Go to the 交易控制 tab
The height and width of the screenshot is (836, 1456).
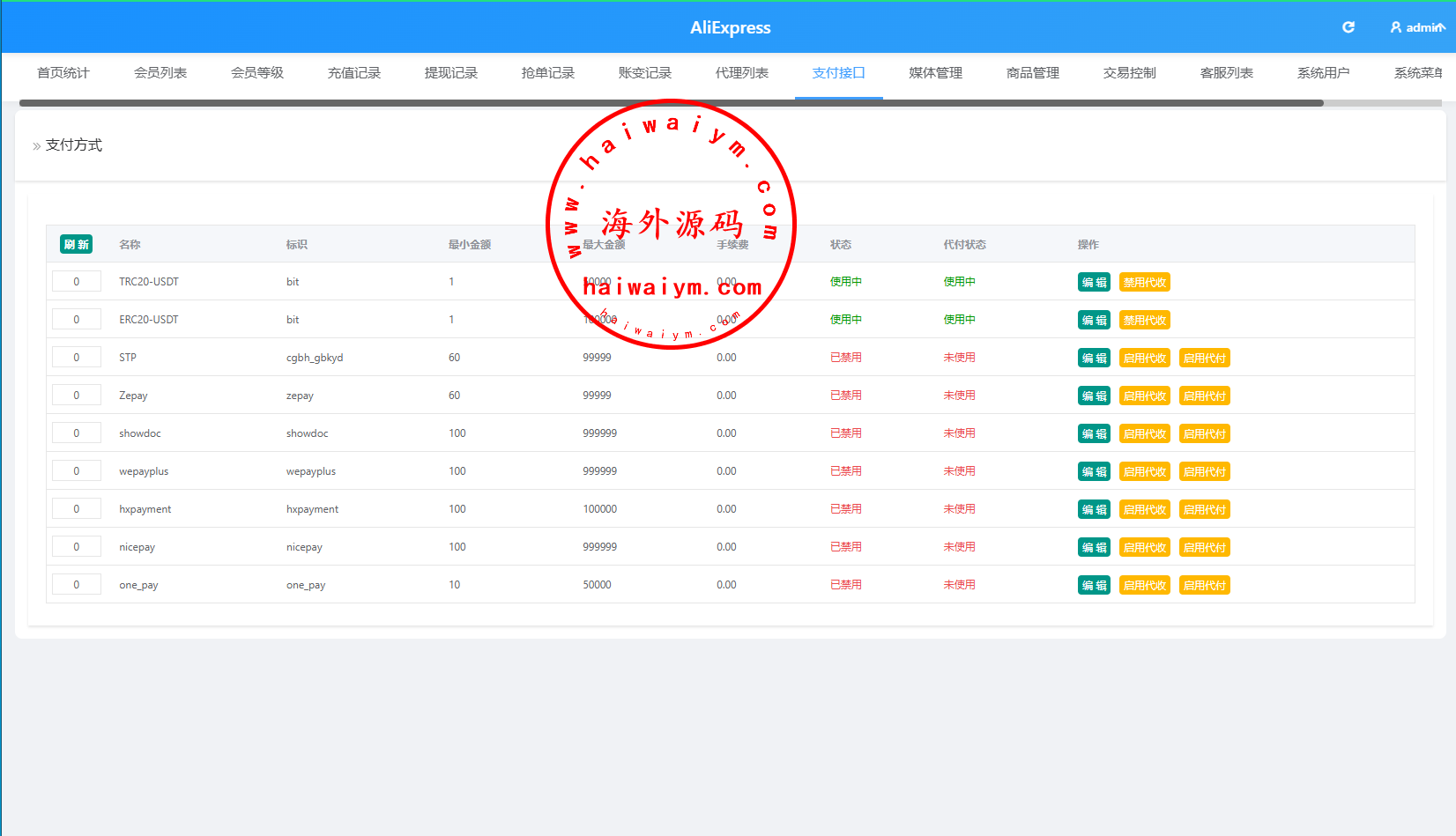pos(1130,73)
